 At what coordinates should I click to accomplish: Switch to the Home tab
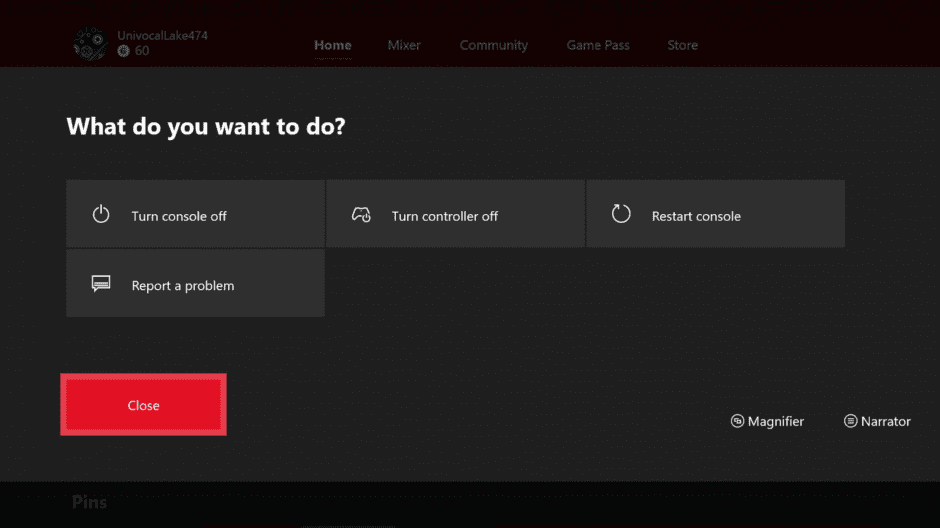click(333, 45)
